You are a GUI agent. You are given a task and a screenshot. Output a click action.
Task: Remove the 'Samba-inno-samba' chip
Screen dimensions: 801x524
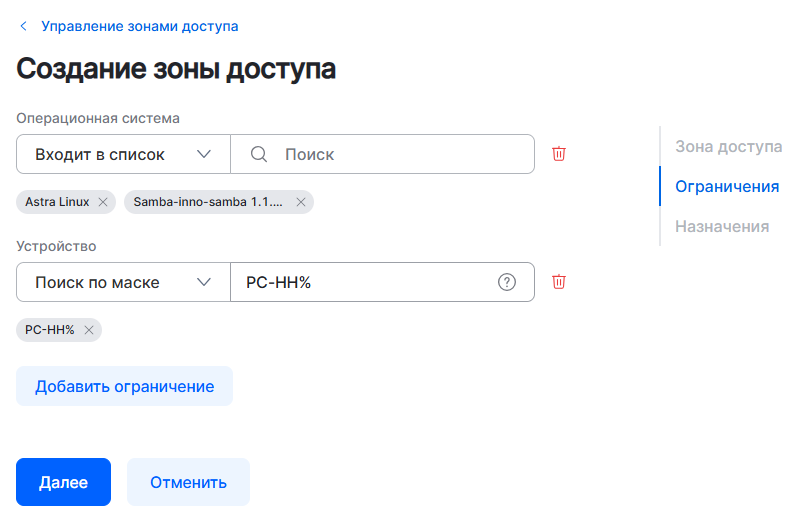[x=300, y=202]
